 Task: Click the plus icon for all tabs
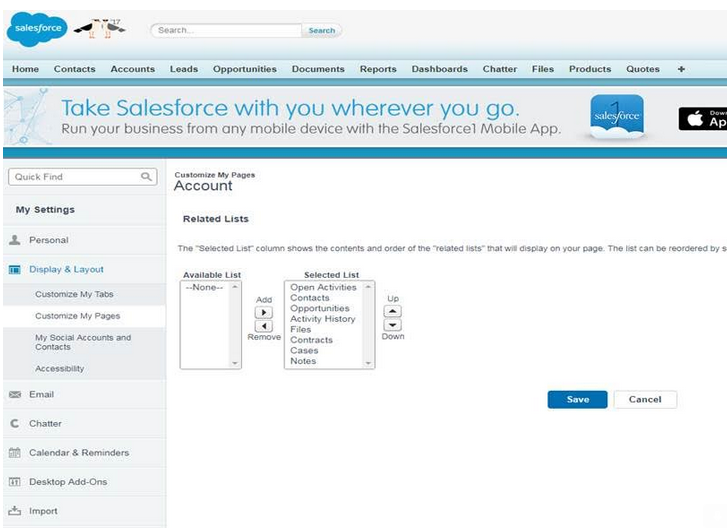681,69
